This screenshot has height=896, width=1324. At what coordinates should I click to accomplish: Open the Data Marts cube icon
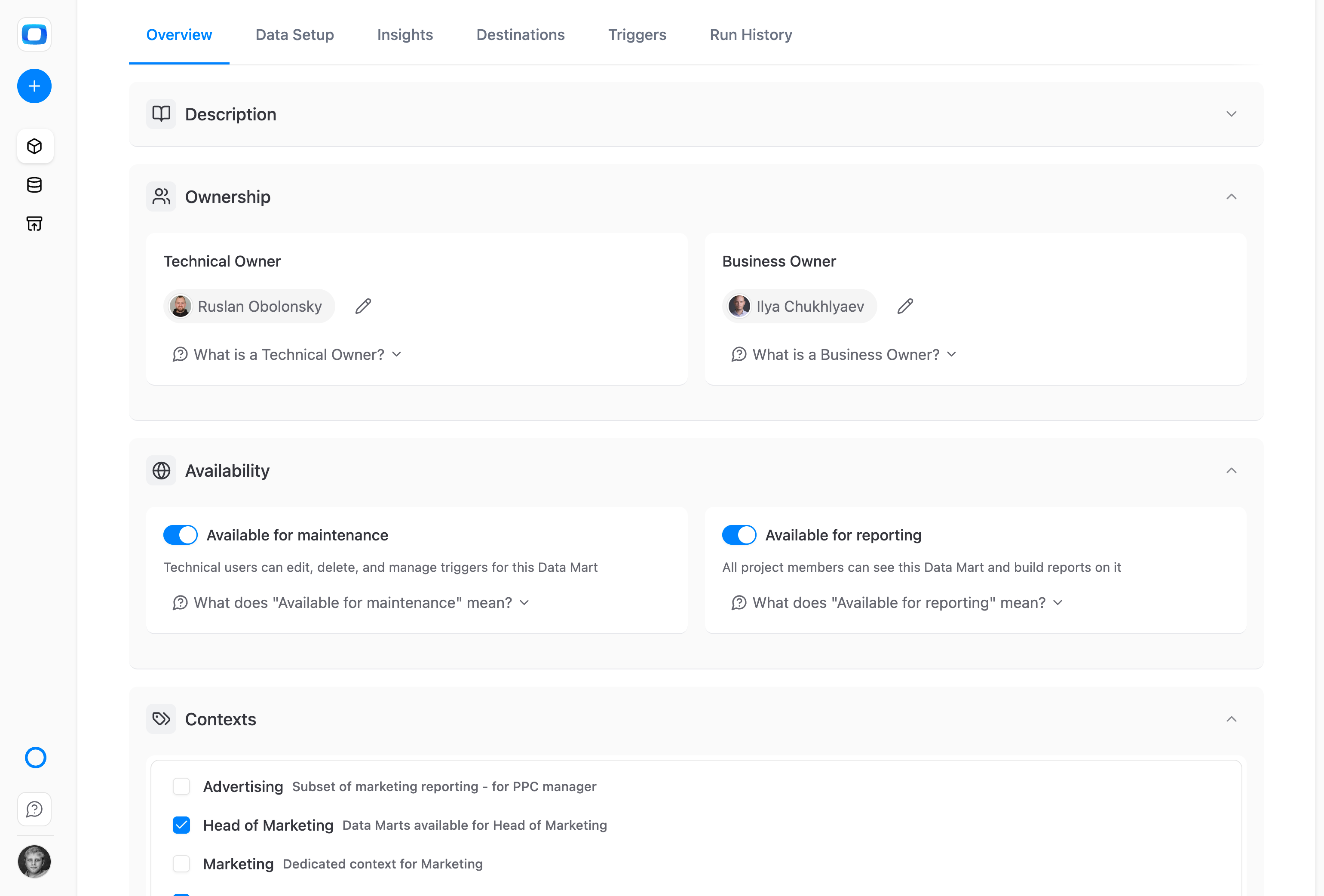click(35, 147)
